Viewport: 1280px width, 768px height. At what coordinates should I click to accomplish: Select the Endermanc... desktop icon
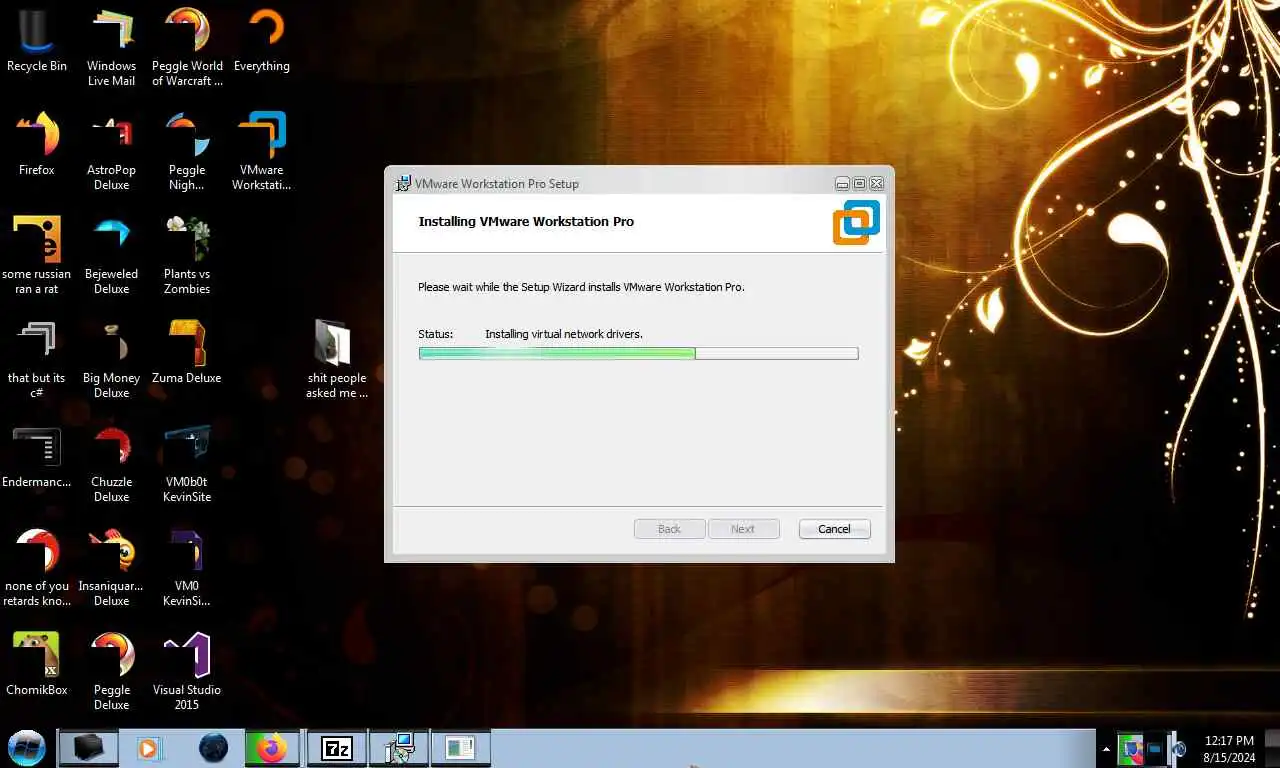coord(36,456)
